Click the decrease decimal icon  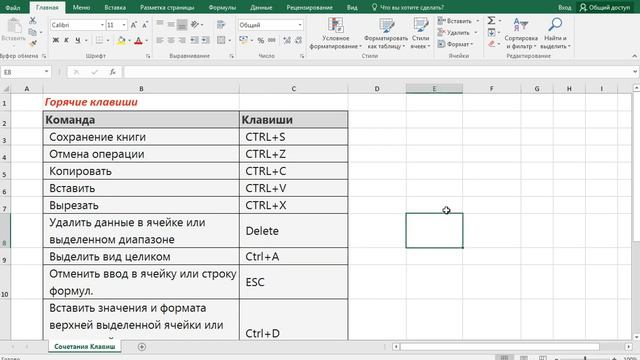(x=298, y=40)
